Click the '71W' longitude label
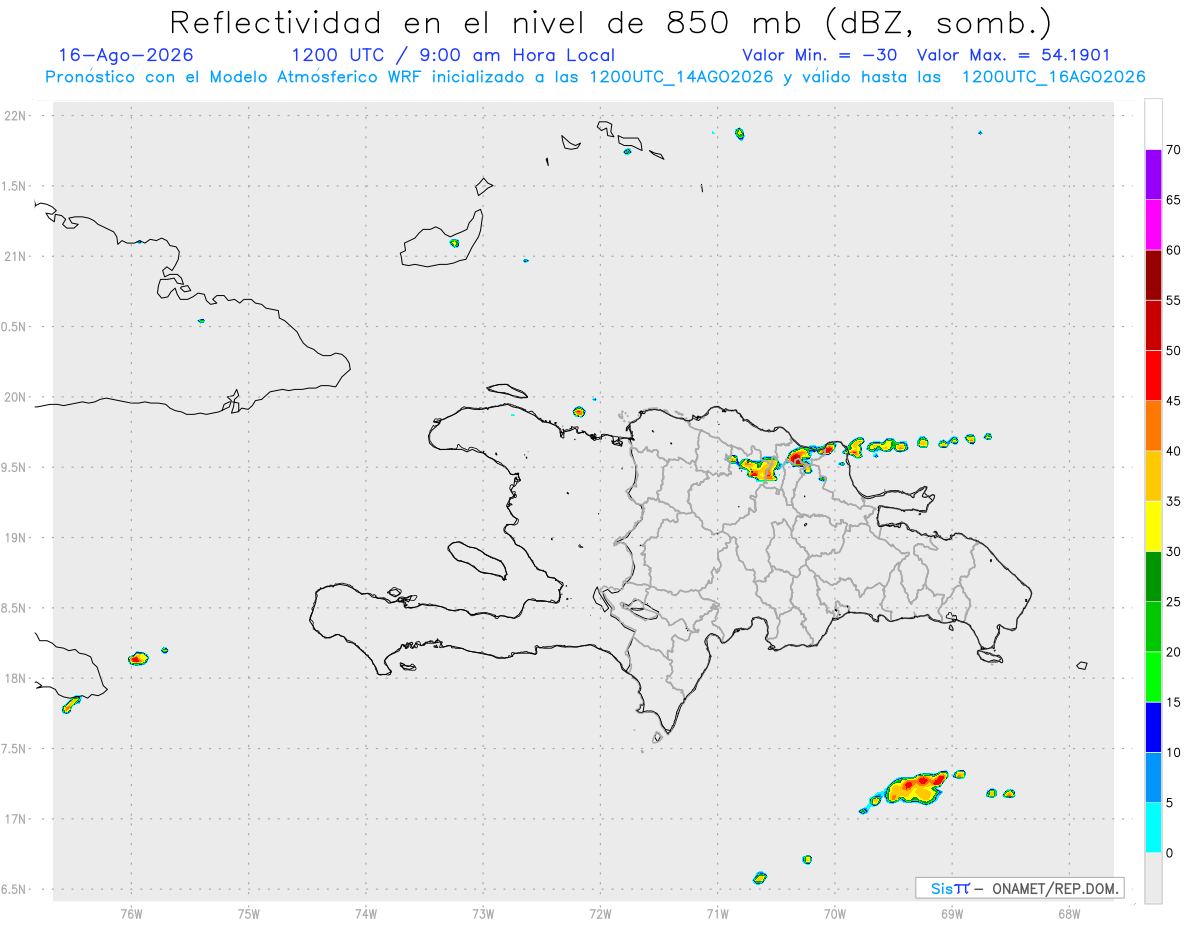This screenshot has width=1200, height=927. tap(717, 913)
